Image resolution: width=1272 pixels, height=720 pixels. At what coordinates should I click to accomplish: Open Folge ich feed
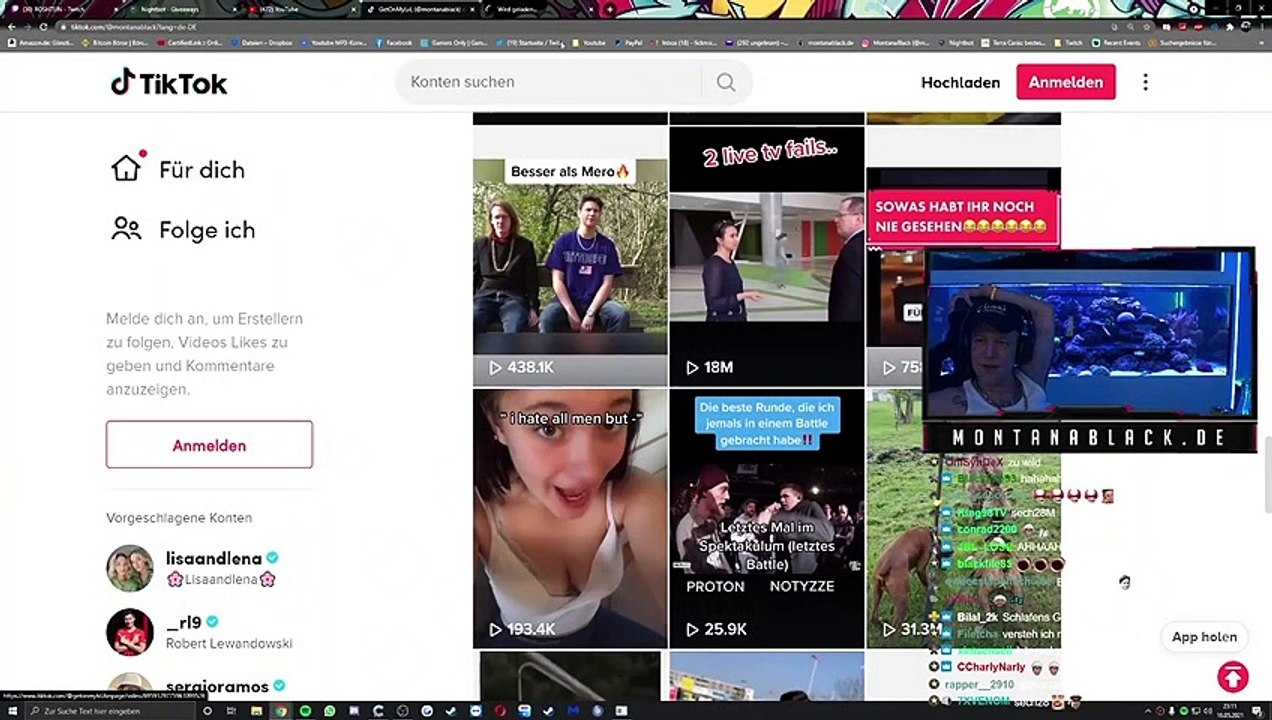click(207, 230)
